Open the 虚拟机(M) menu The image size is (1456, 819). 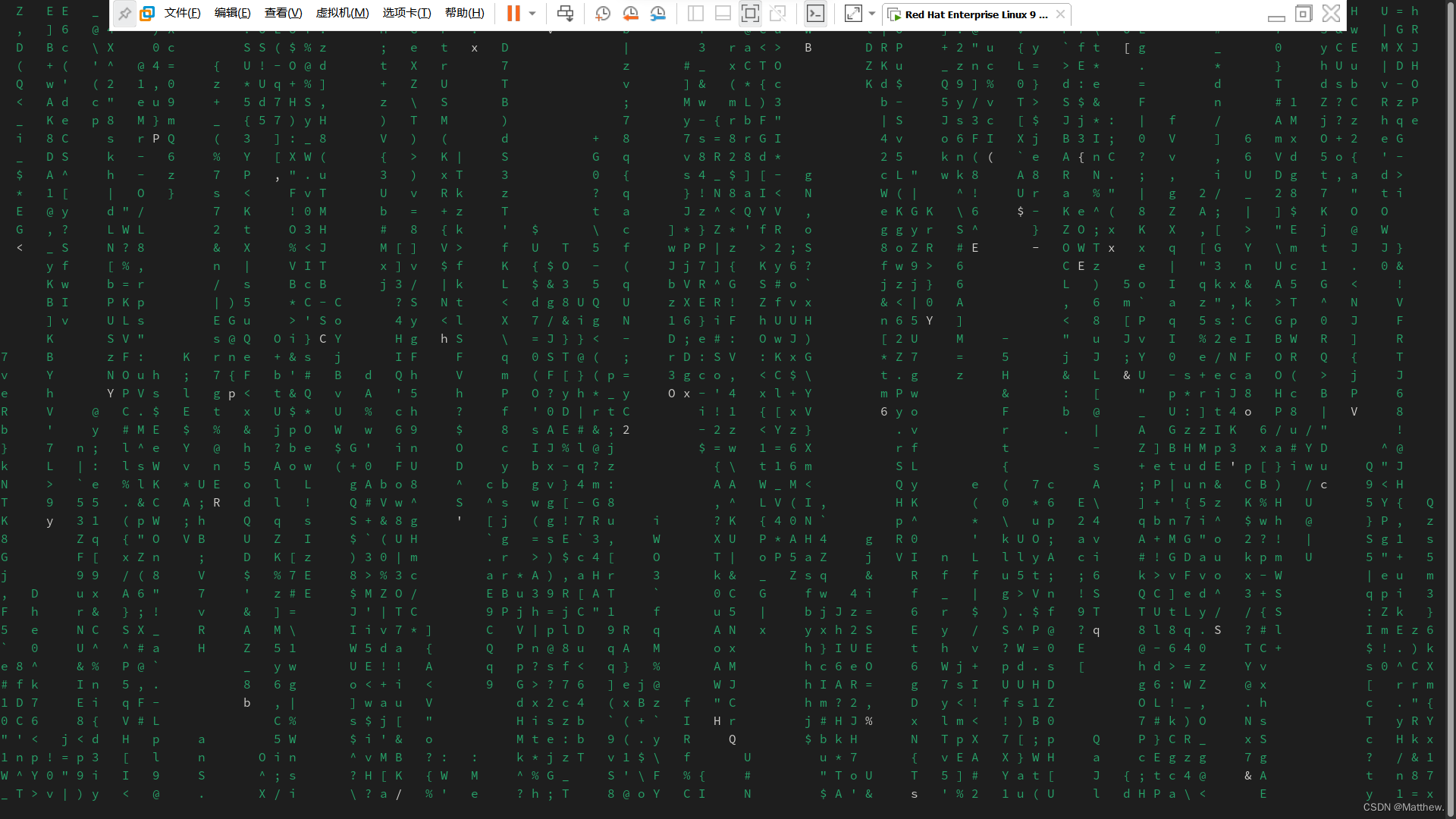342,13
